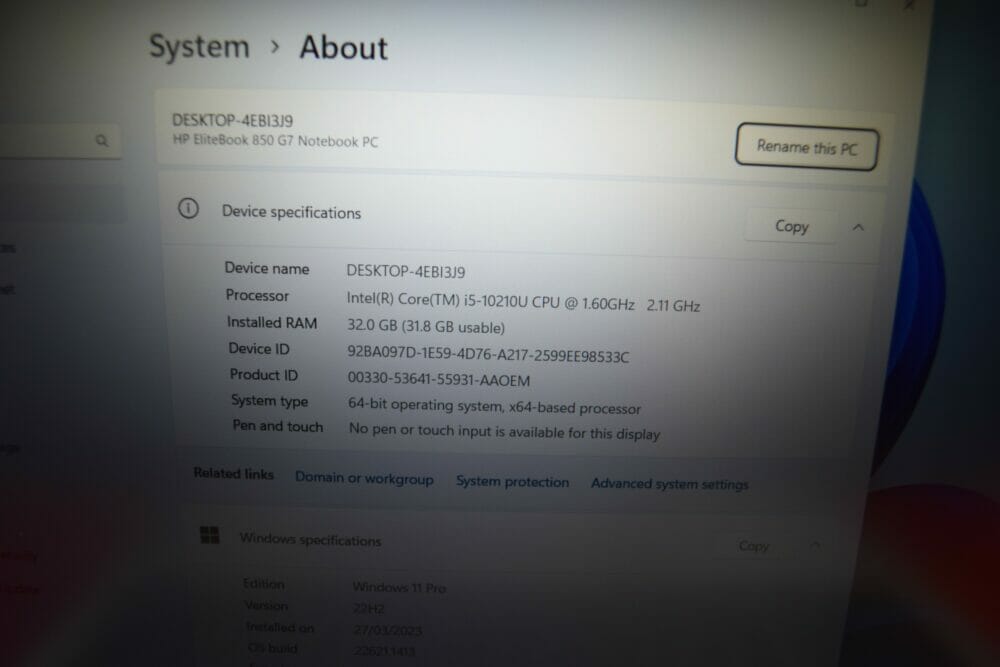This screenshot has height=667, width=1000.
Task: Select the Pen and touch value text
Action: [x=504, y=432]
